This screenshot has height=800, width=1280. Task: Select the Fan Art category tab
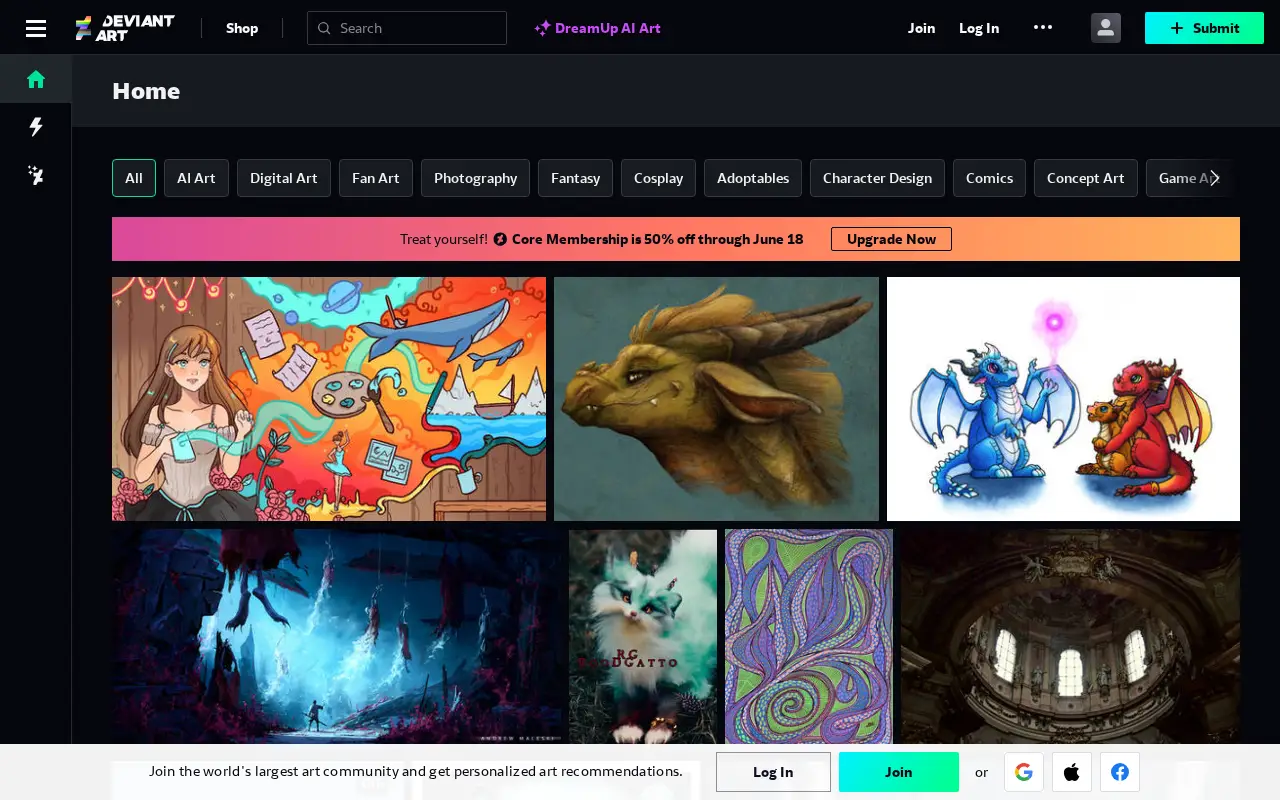[376, 178]
